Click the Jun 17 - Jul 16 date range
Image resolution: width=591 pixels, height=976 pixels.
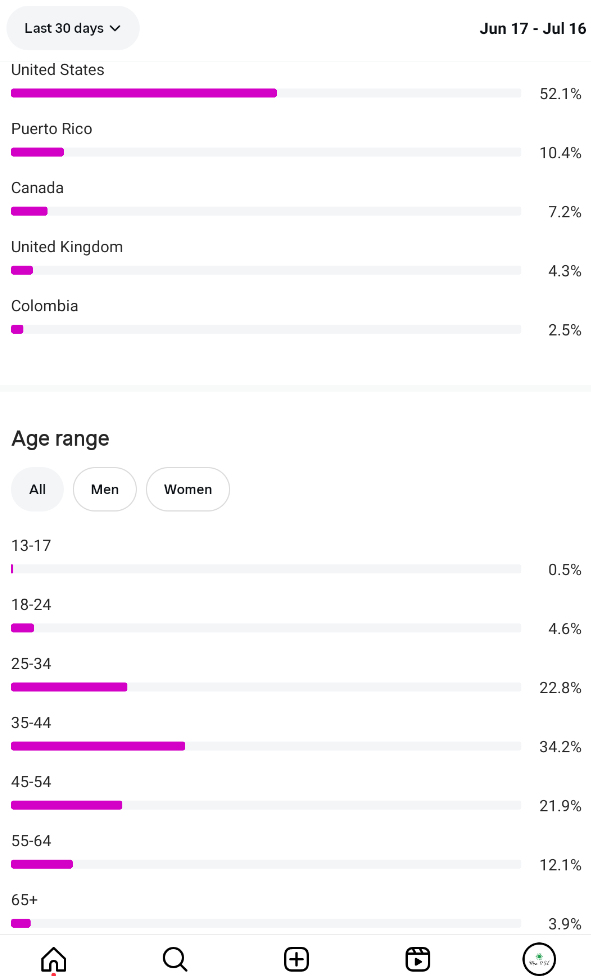532,29
